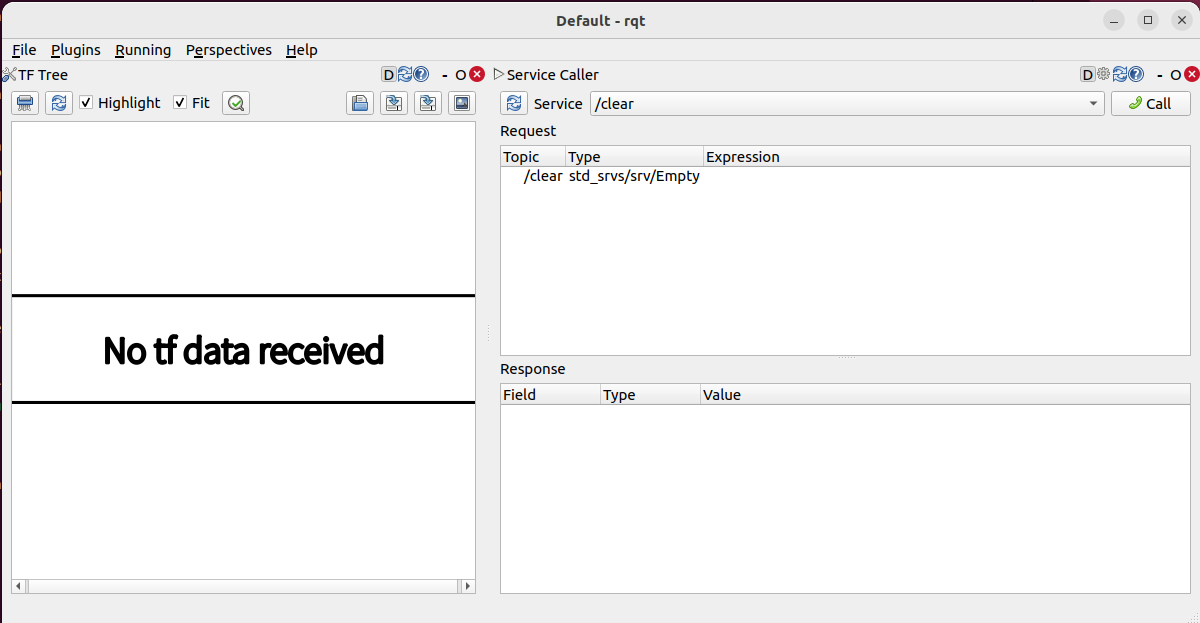Click TF Tree scrollbar right arrow

point(467,586)
